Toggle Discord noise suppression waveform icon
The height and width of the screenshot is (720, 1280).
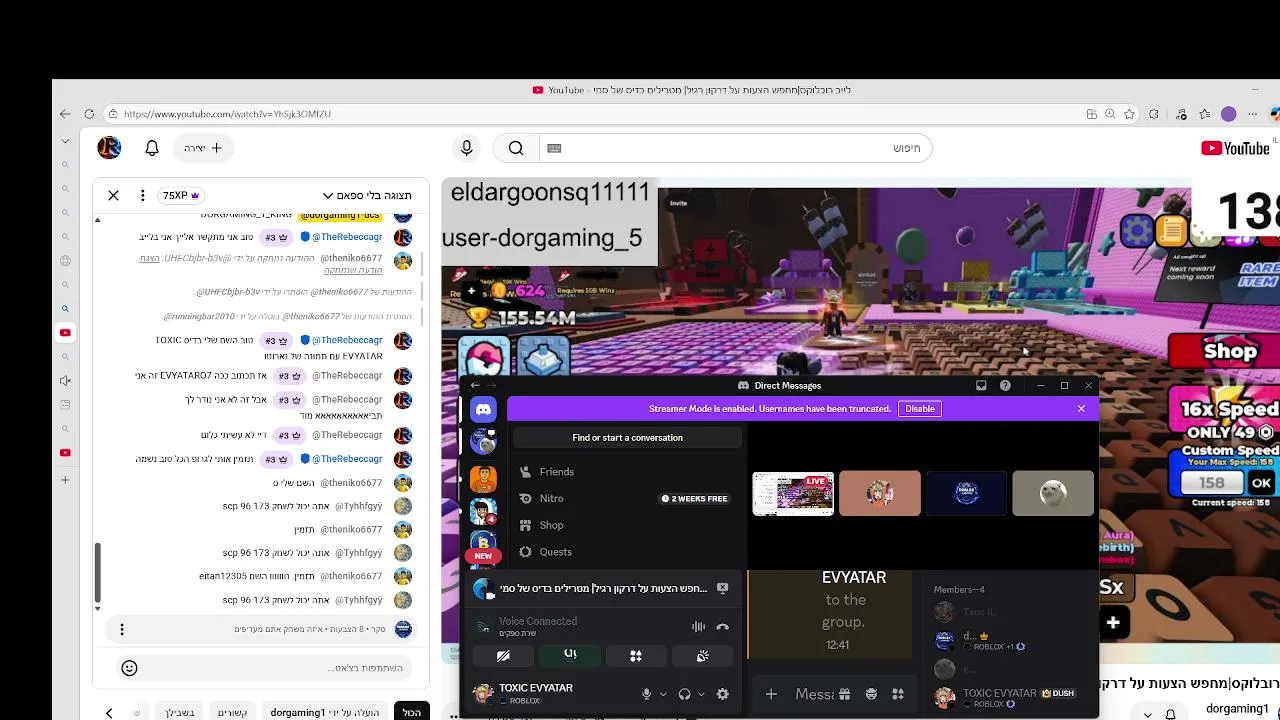698,627
